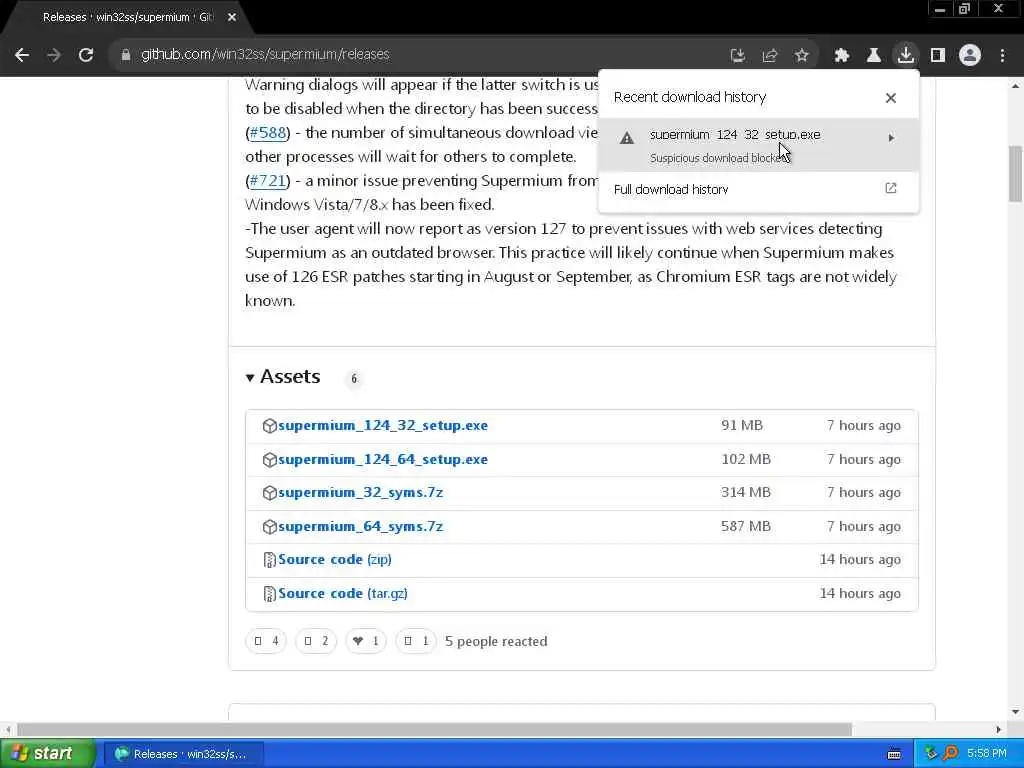
Task: Click package icon beside supermium_32_syms.7z
Action: tap(269, 492)
